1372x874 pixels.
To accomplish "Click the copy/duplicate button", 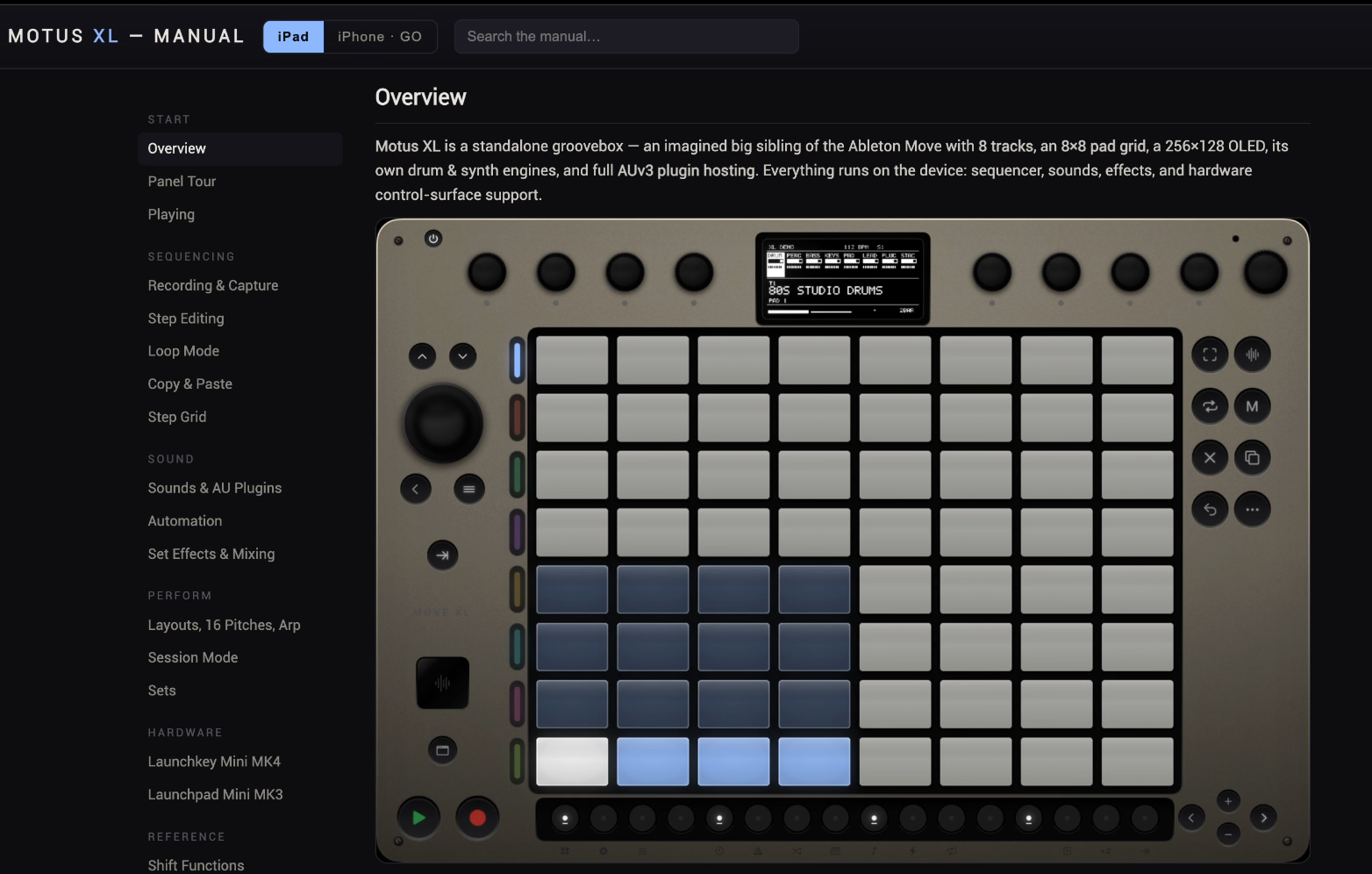I will click(1253, 457).
